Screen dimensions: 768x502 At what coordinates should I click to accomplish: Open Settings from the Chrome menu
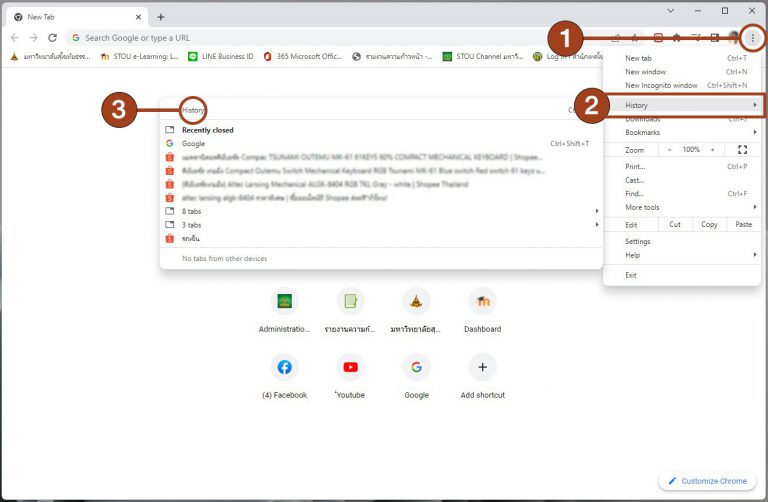click(638, 241)
